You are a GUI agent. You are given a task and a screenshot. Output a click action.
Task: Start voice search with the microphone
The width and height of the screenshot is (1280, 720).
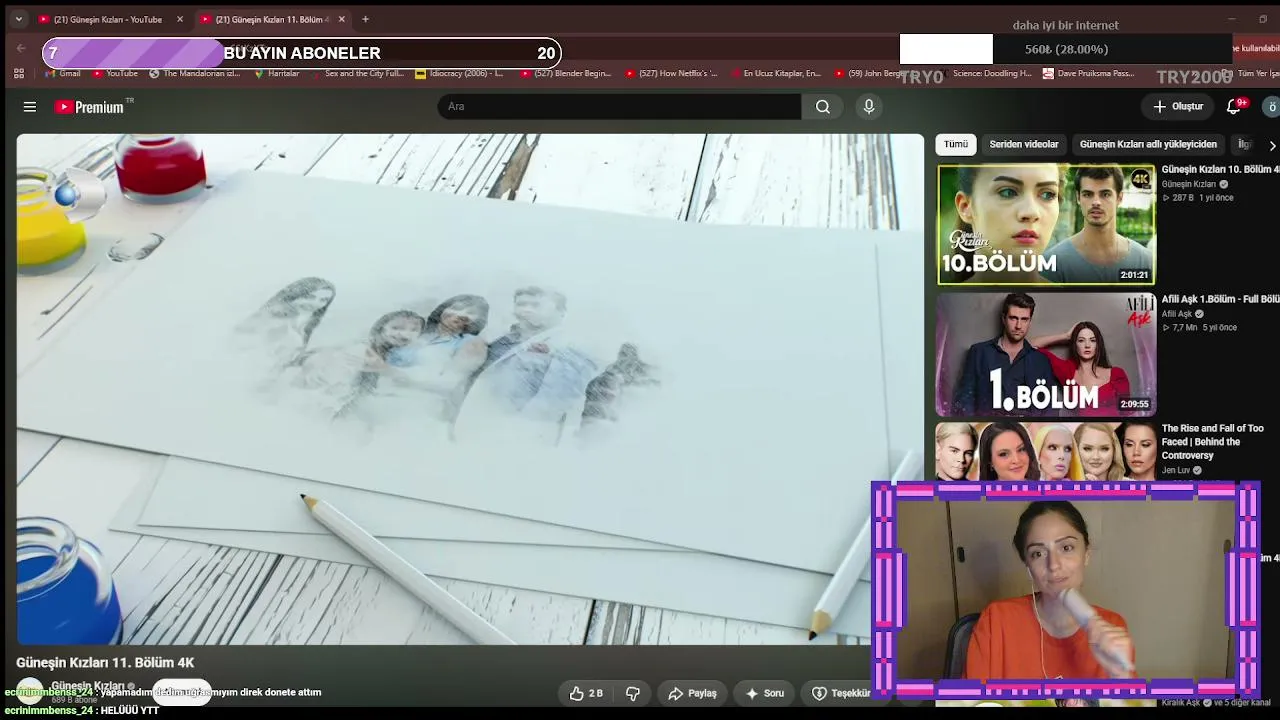coord(869,107)
